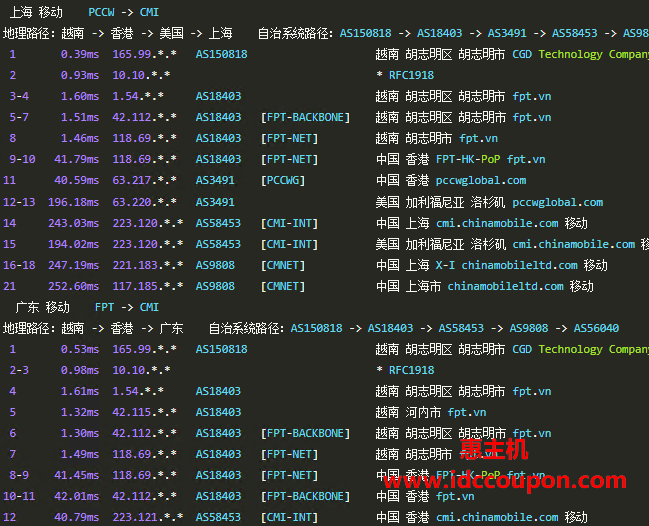Select the 243.03ms latency in hop 14
This screenshot has height=526, width=649.
[78, 223]
